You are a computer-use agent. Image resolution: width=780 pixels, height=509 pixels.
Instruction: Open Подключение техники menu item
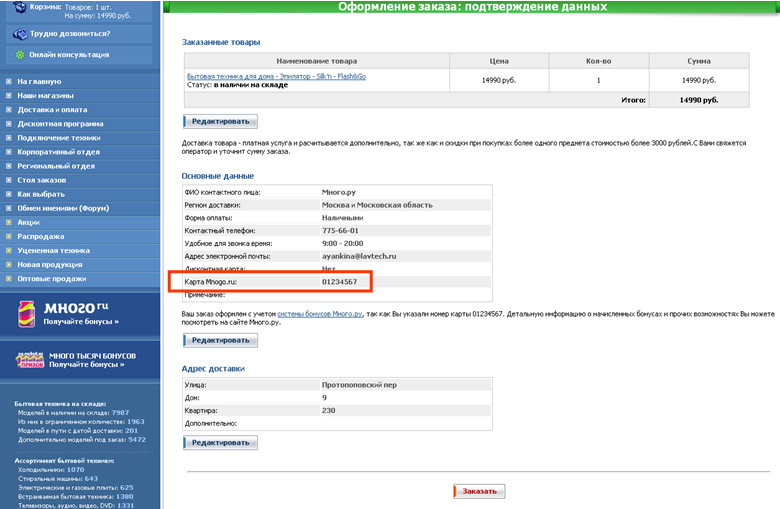(x=59, y=138)
